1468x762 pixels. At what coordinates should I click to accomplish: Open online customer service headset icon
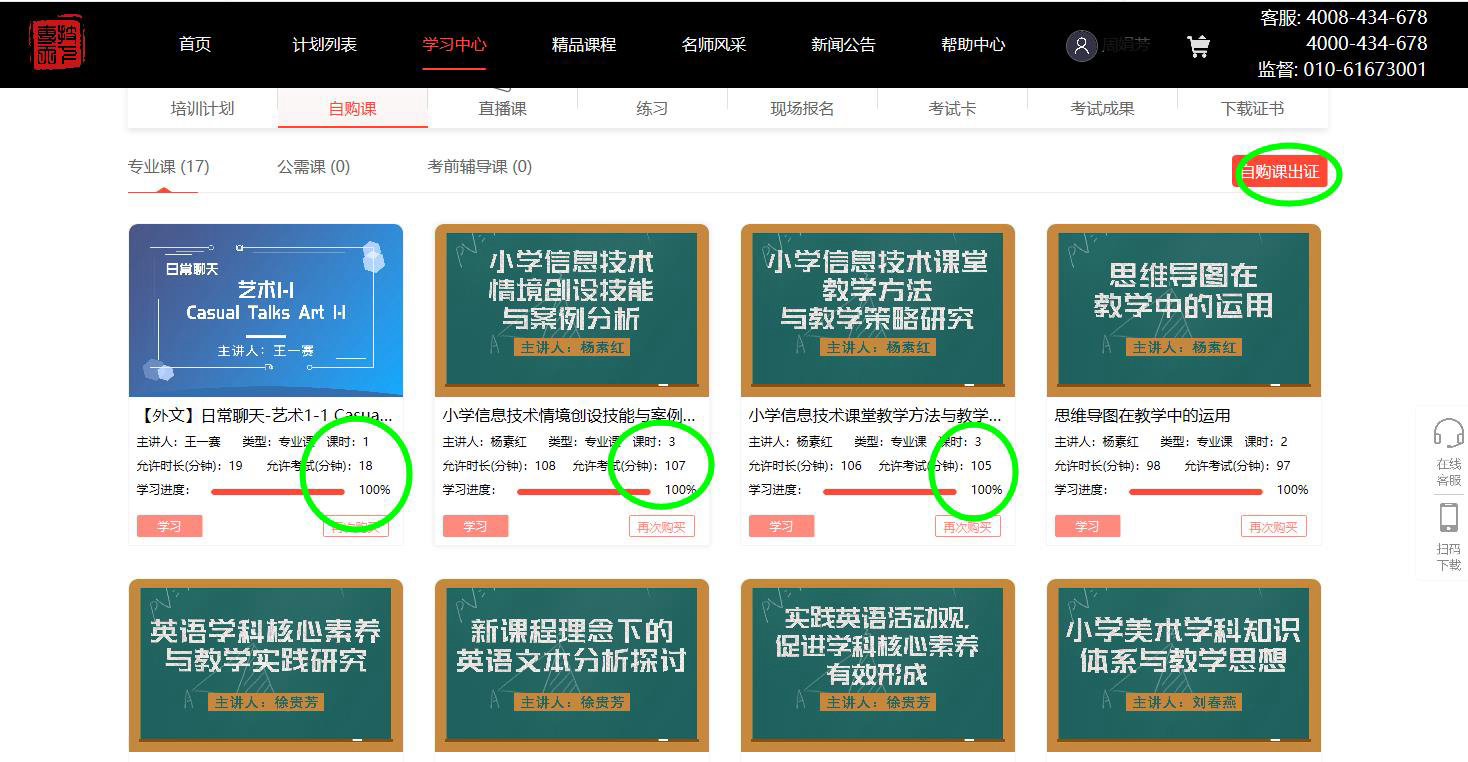click(x=1449, y=433)
